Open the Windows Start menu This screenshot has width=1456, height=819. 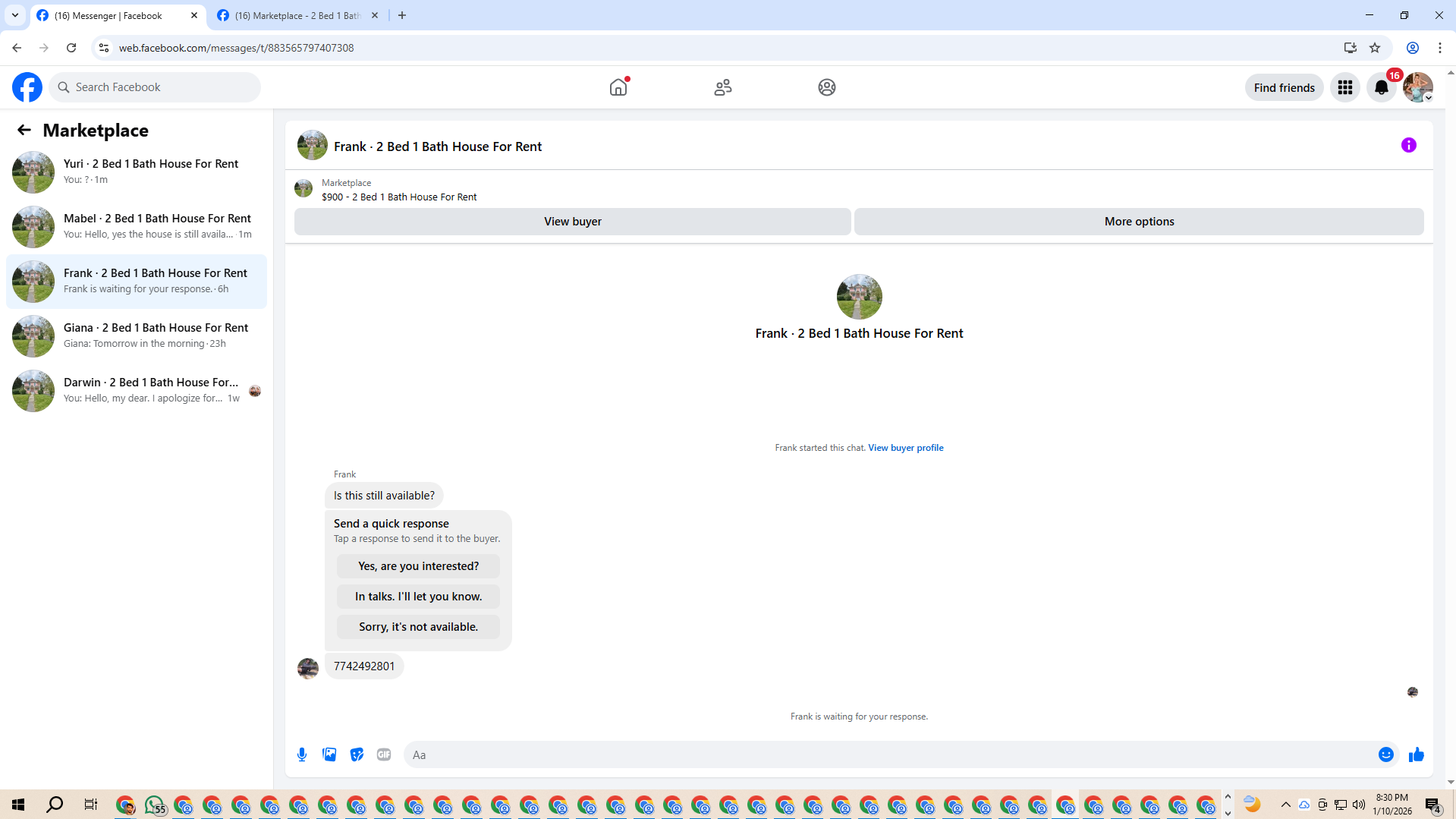(18, 805)
